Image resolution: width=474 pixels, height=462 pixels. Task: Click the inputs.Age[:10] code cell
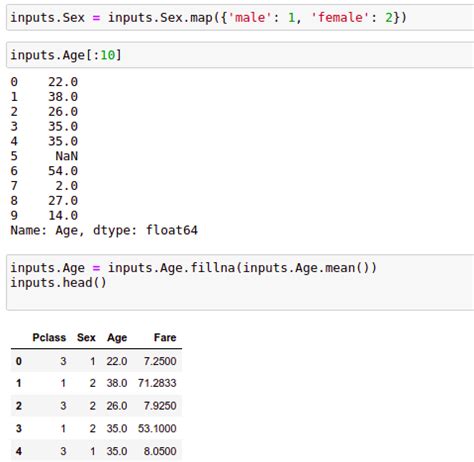[240, 55]
